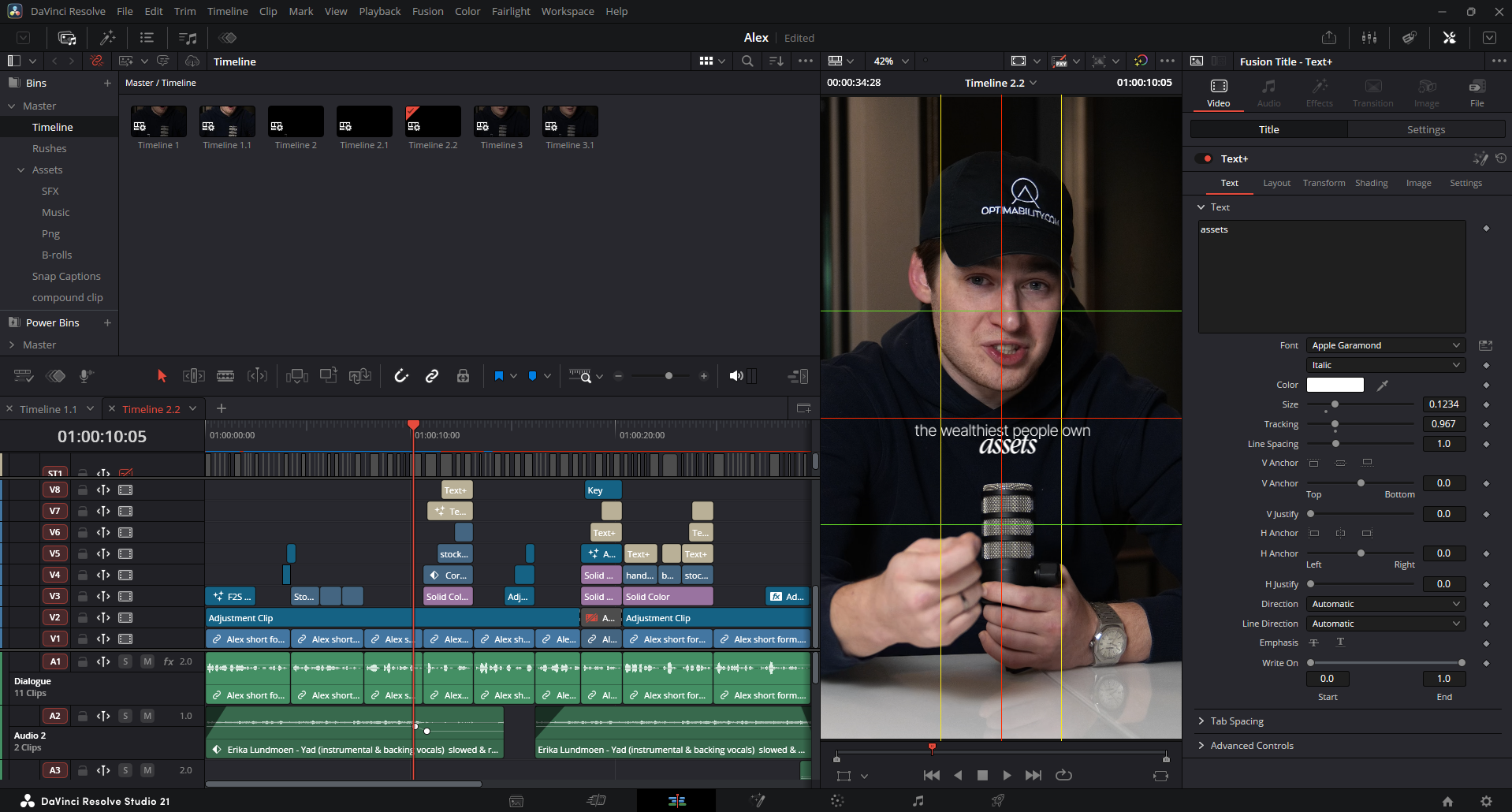Switch to the Layout tab

1277,183
